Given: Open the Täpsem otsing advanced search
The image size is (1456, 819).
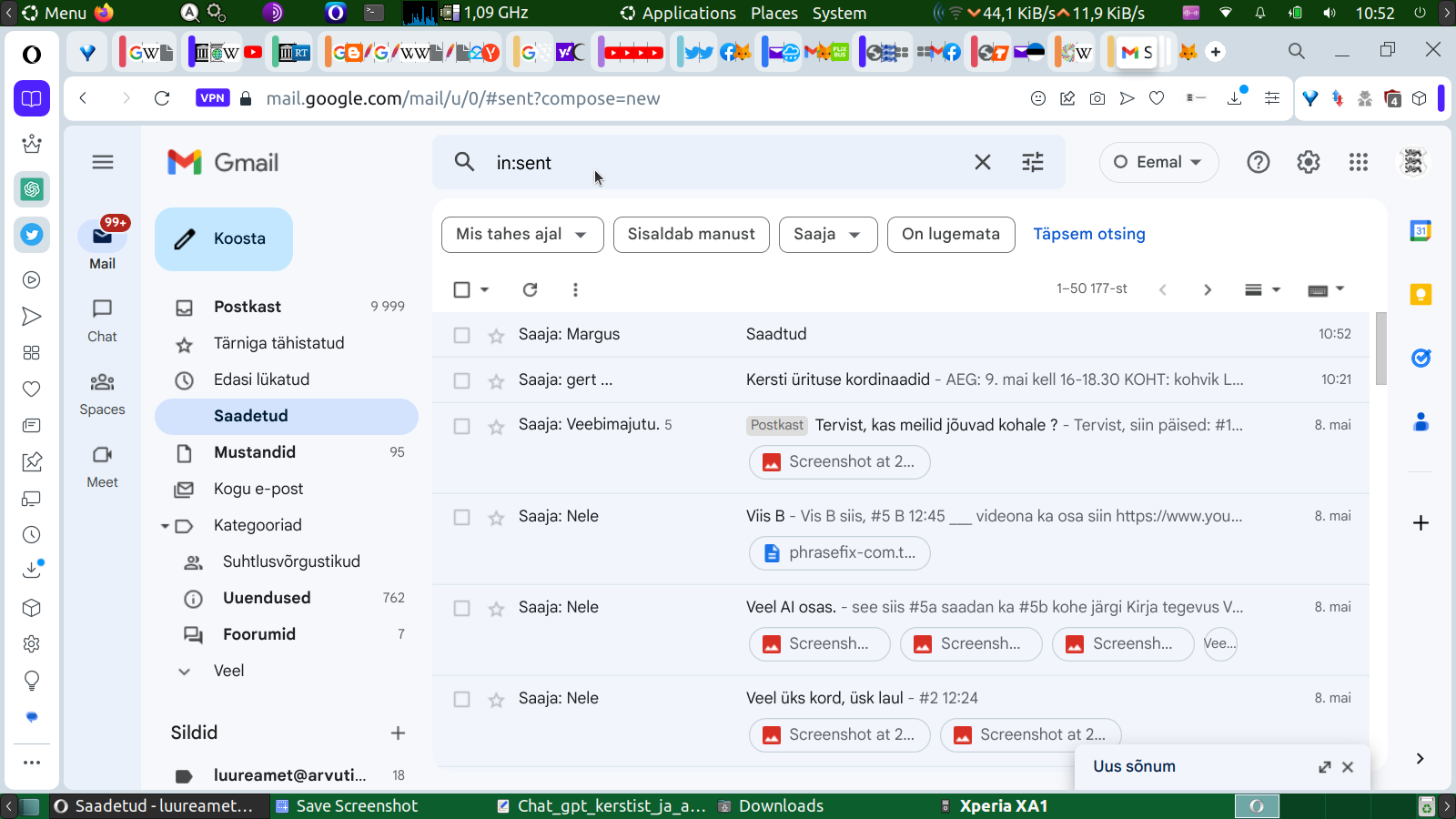Looking at the screenshot, I should tap(1089, 234).
